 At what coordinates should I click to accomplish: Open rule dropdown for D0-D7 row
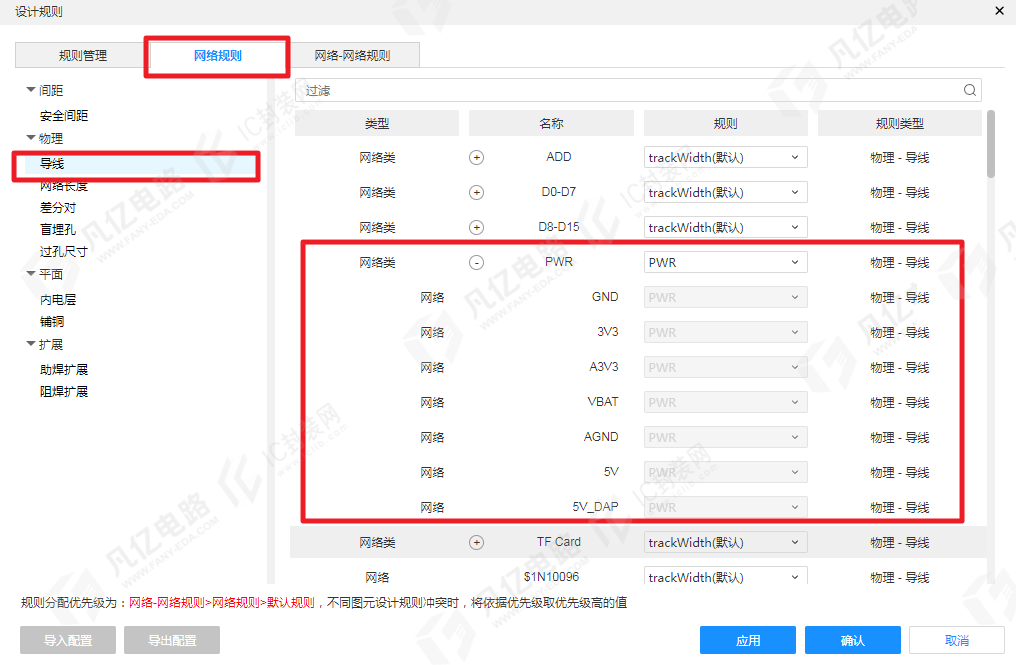(726, 192)
